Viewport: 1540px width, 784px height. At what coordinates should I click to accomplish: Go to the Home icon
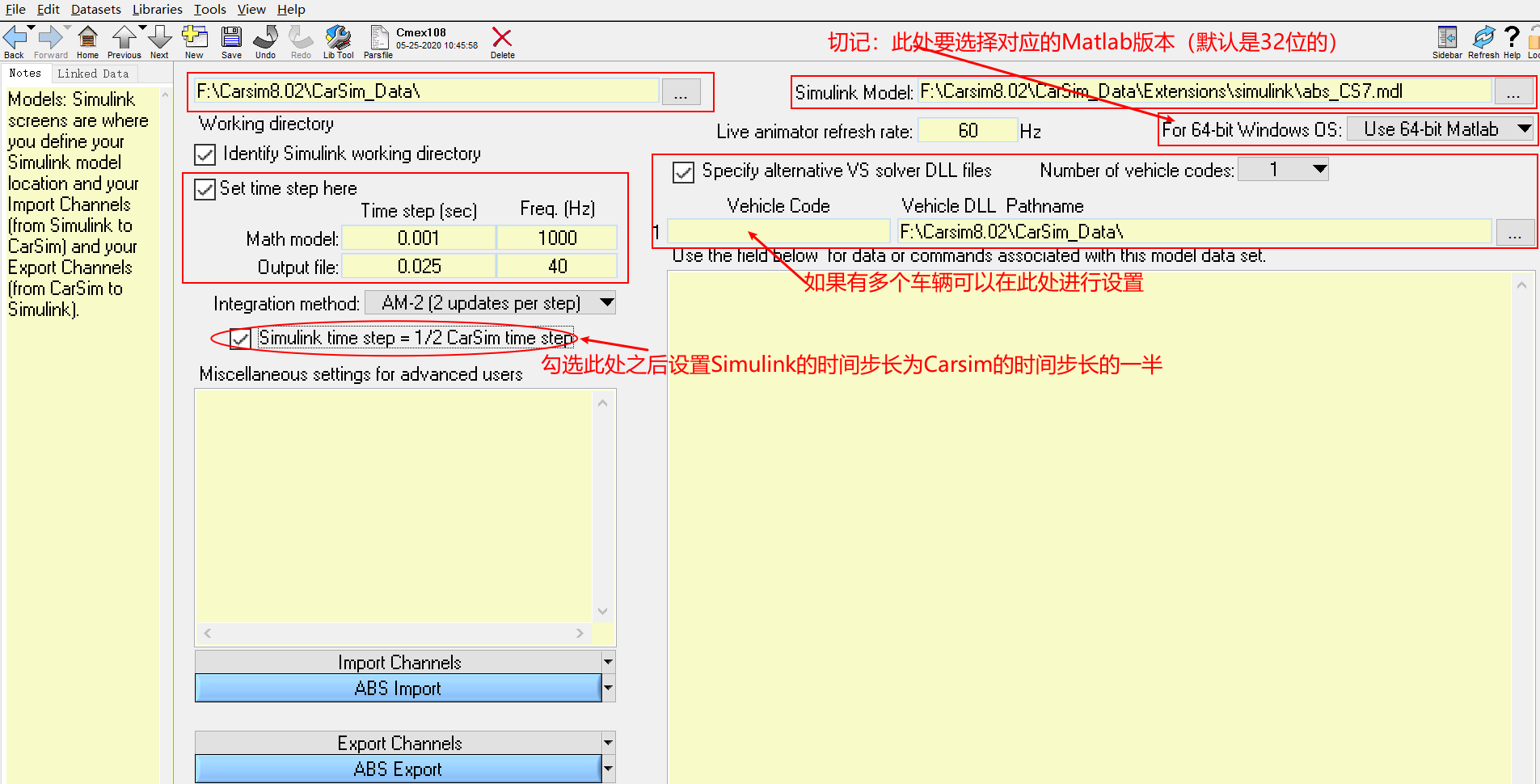coord(87,37)
